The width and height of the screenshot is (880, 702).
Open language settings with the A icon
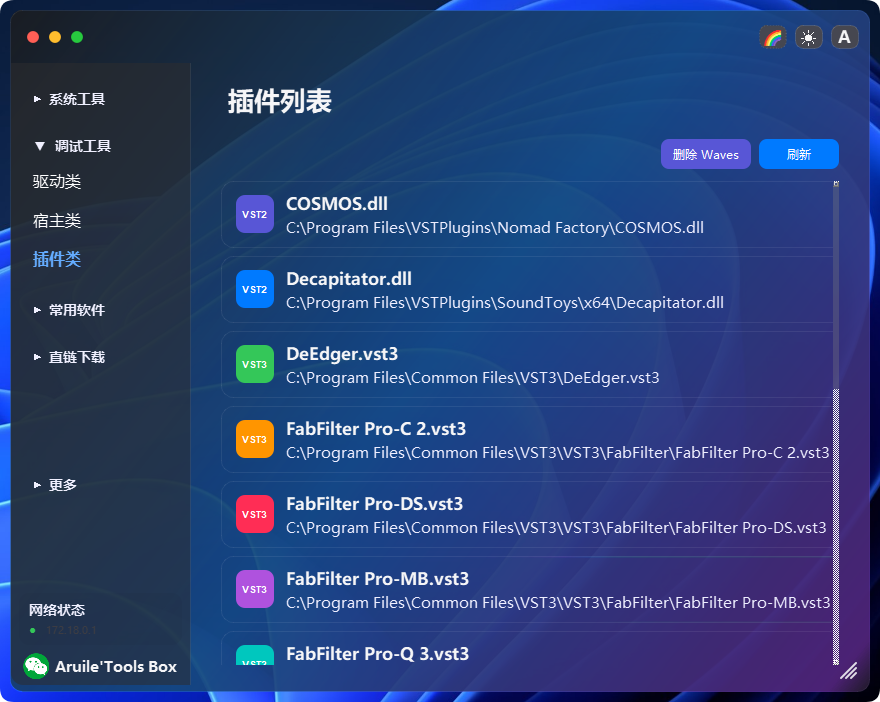[845, 38]
